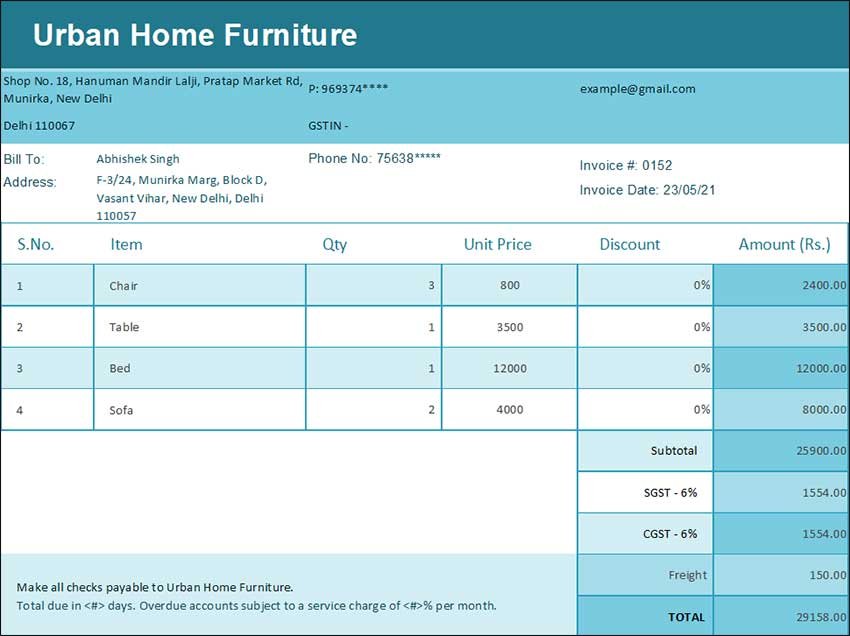This screenshot has height=636, width=850.
Task: Select the Discount column header
Action: tap(629, 244)
